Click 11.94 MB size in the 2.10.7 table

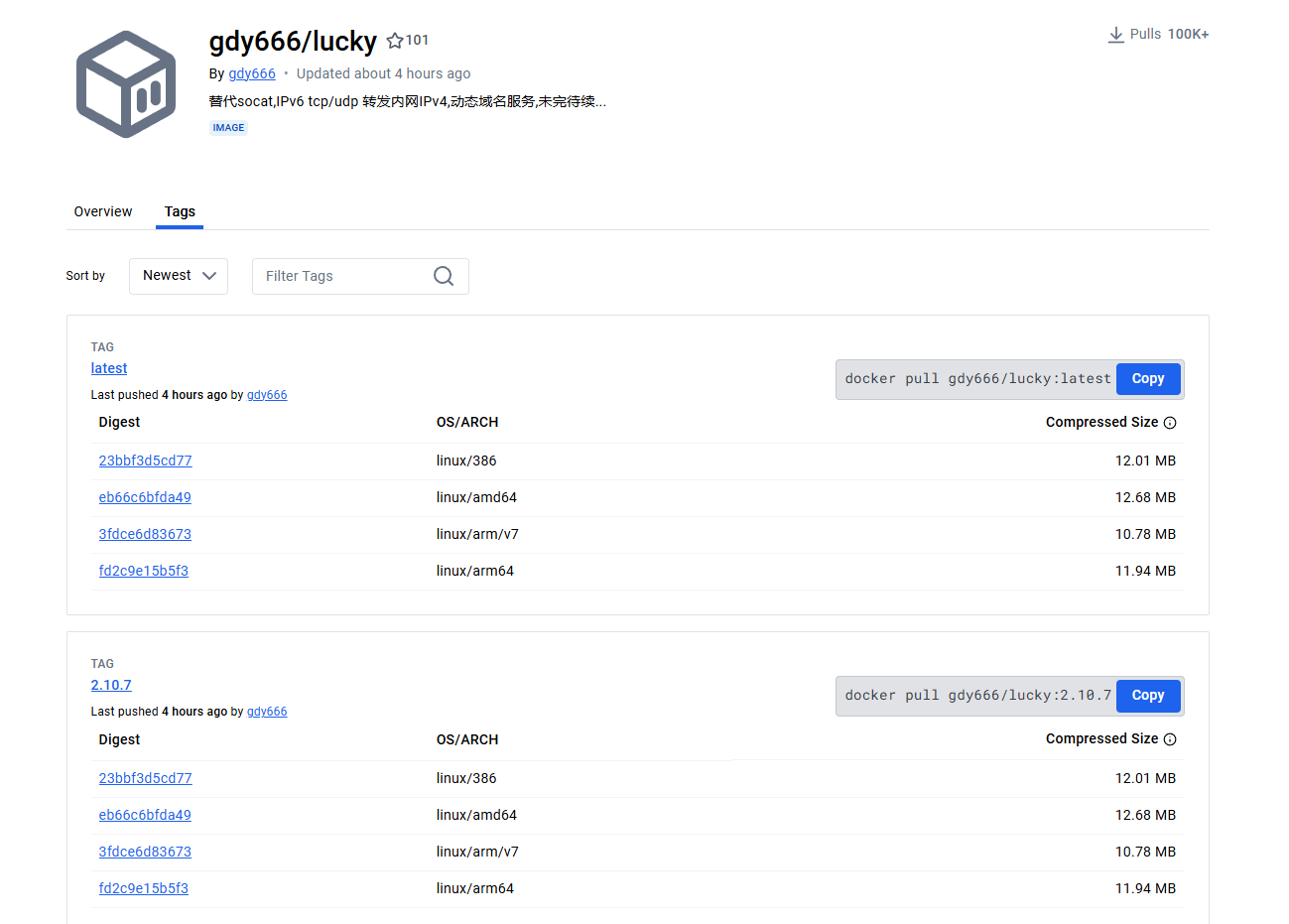coord(1145,888)
